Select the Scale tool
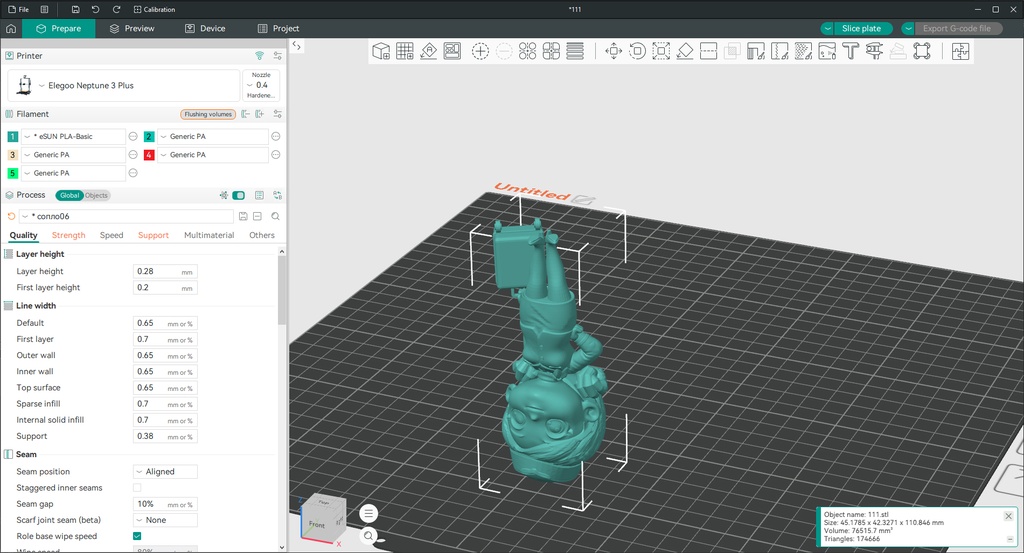This screenshot has height=553, width=1024. tap(661, 51)
